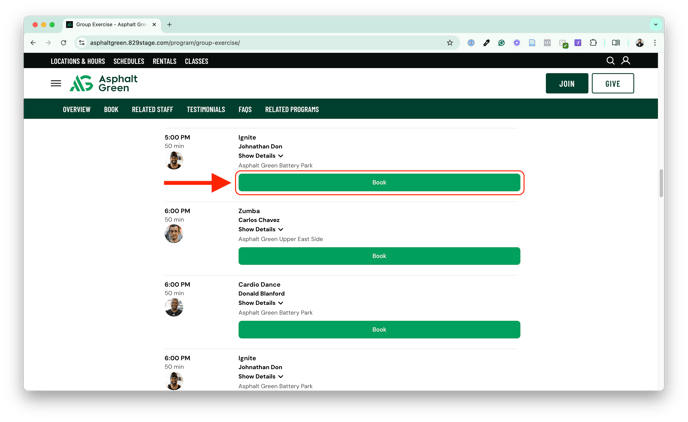
Task: Open a new browser tab
Action: pyautogui.click(x=169, y=25)
